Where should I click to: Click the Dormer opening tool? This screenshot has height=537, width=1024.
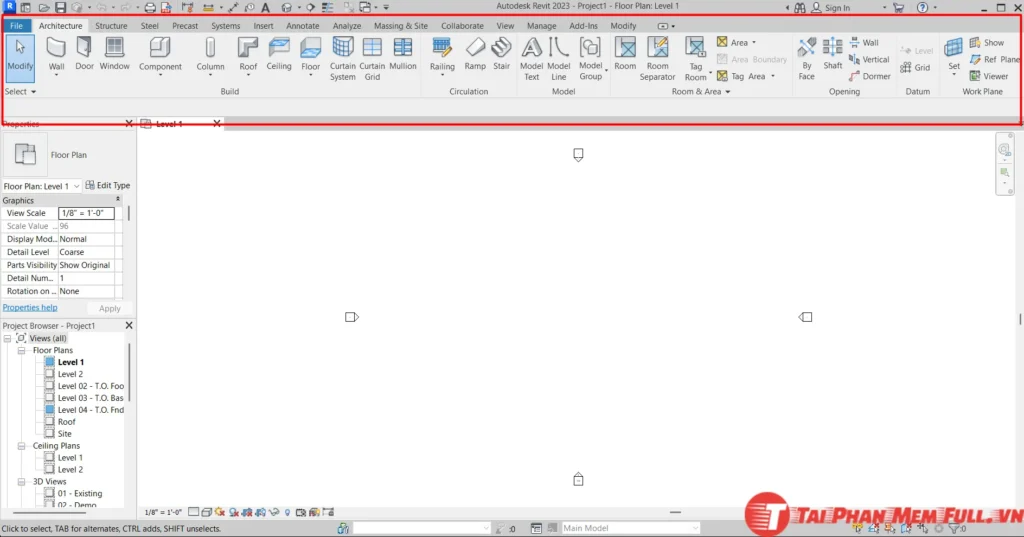point(869,76)
